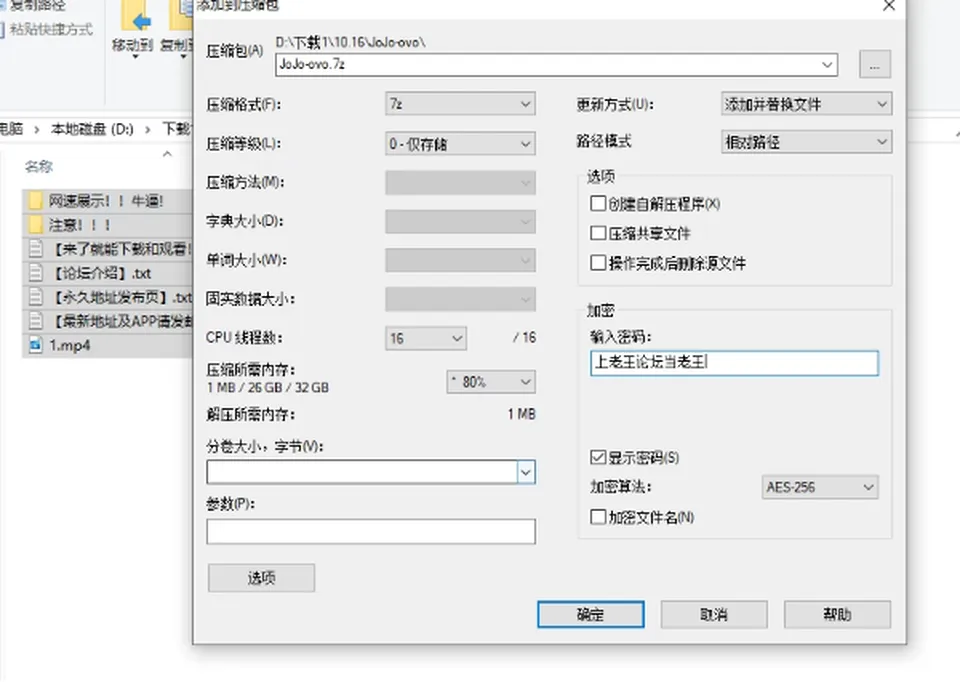This screenshot has width=960, height=682.
Task: Expand the chevron after 本地磁盘 (D:) breadcrumb
Action: [x=148, y=129]
